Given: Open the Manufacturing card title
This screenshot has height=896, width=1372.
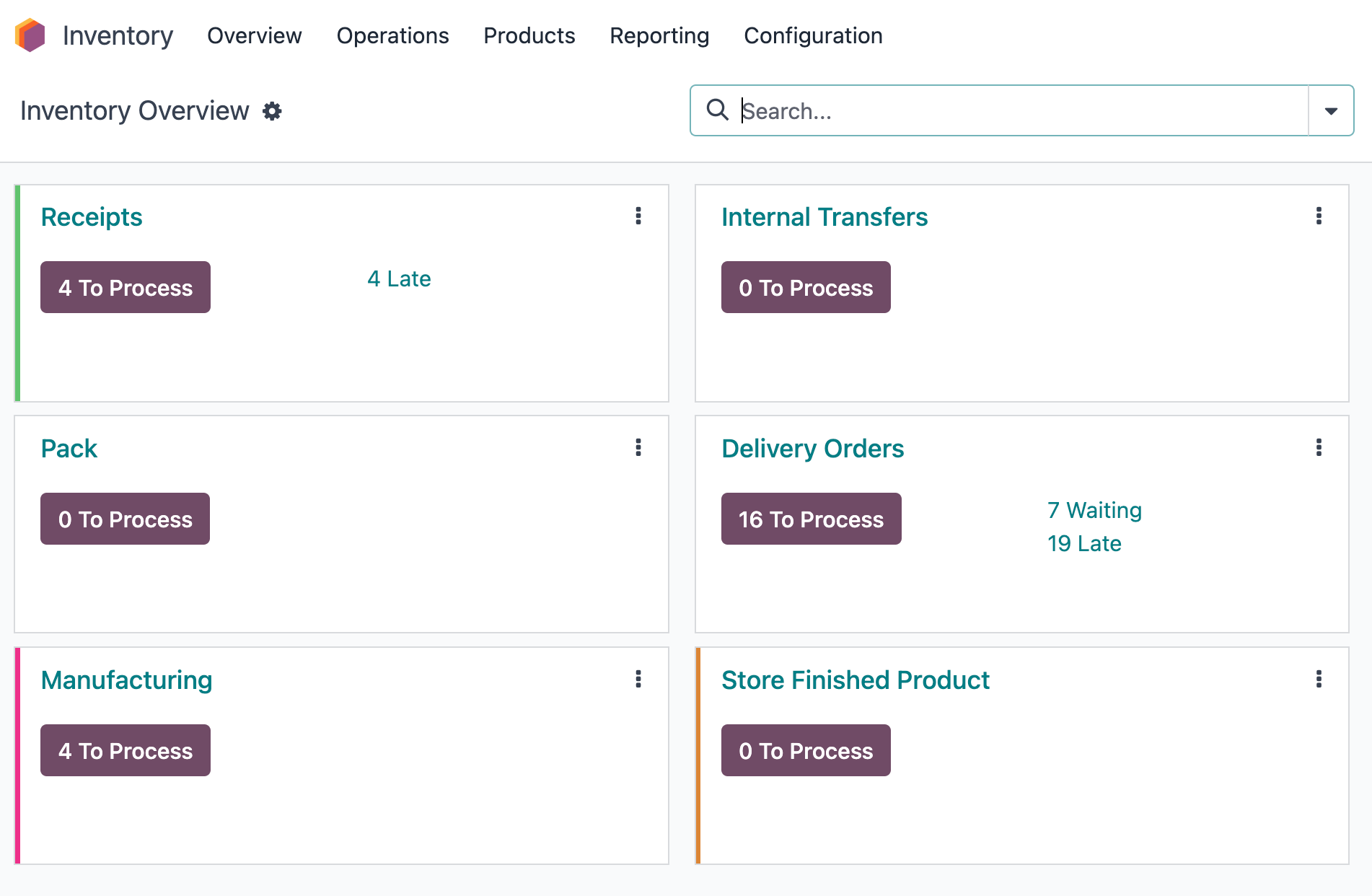Looking at the screenshot, I should coord(127,680).
